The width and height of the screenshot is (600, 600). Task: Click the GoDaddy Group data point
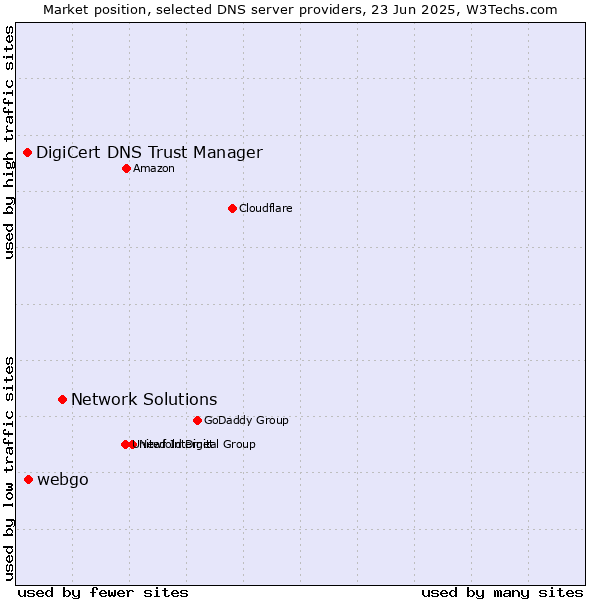click(197, 421)
